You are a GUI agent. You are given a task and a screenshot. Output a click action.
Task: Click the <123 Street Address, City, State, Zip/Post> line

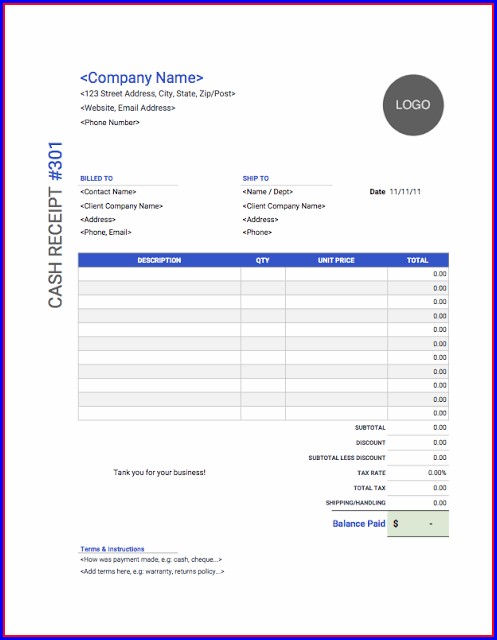click(x=158, y=93)
